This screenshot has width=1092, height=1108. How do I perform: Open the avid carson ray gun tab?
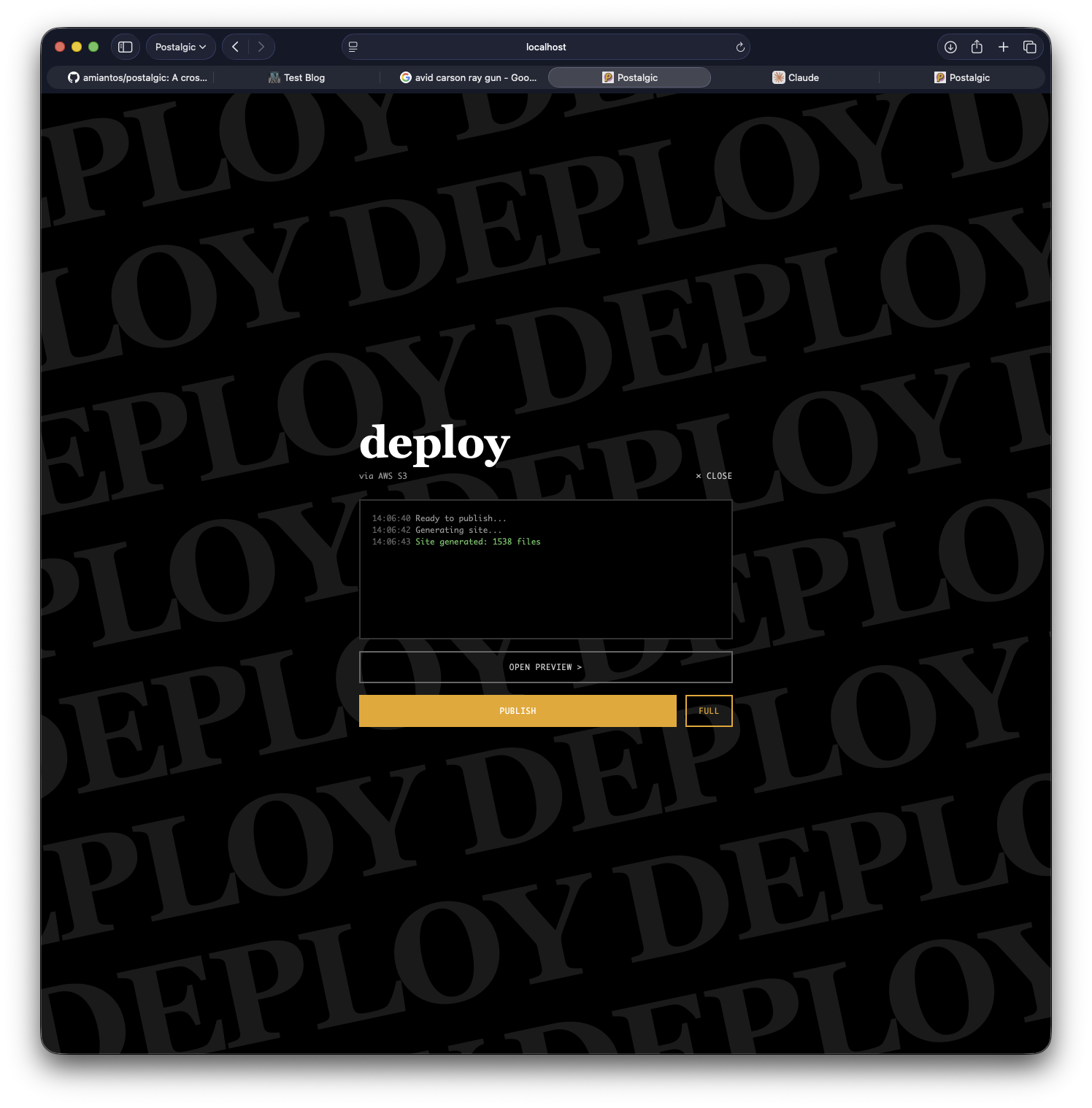[x=468, y=77]
